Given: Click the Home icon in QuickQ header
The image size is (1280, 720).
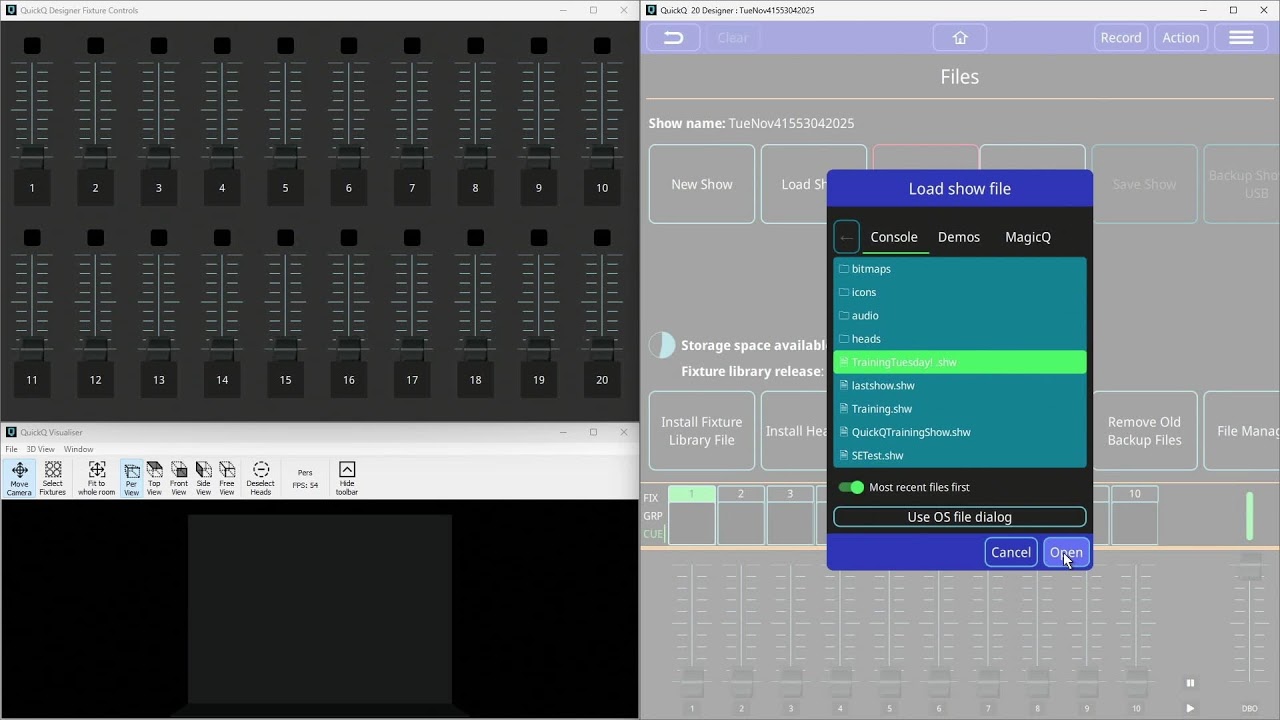Looking at the screenshot, I should coord(960,38).
